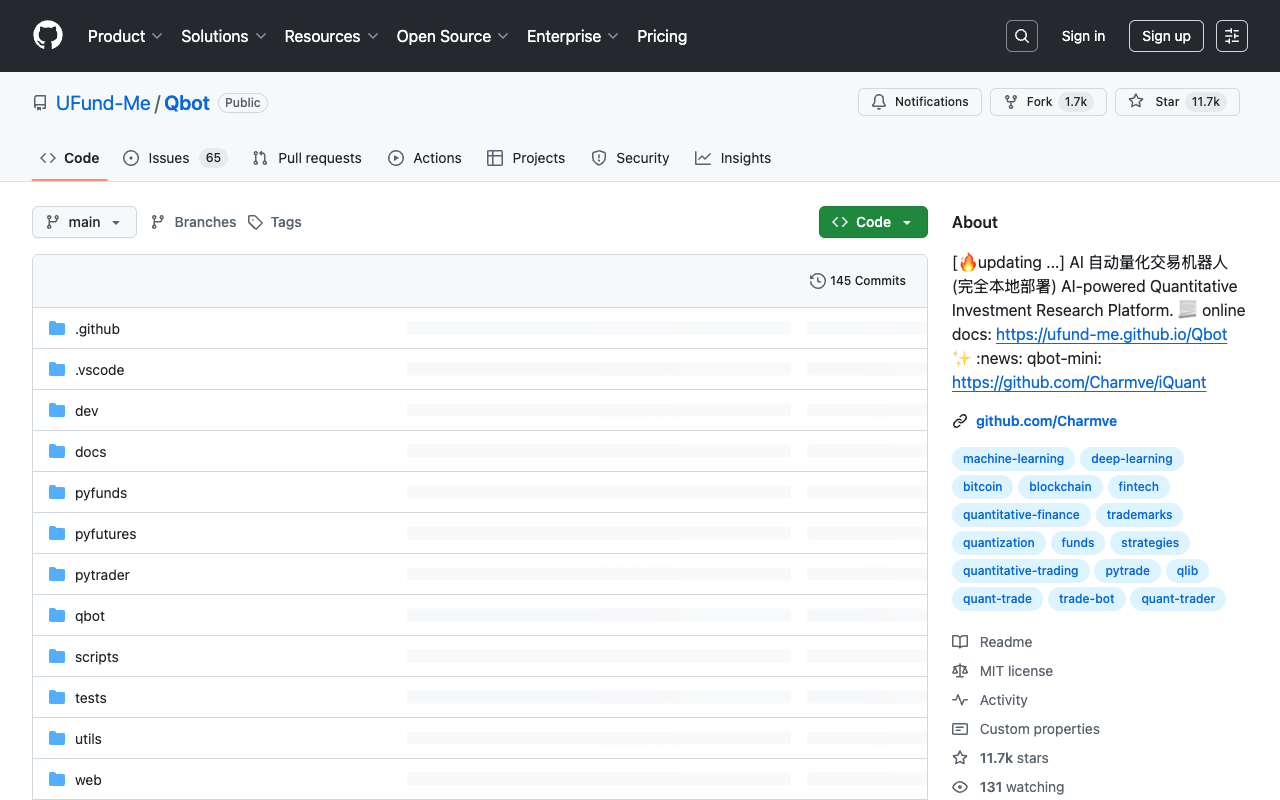Open the Pricing page
The height and width of the screenshot is (800, 1280).
tap(662, 36)
